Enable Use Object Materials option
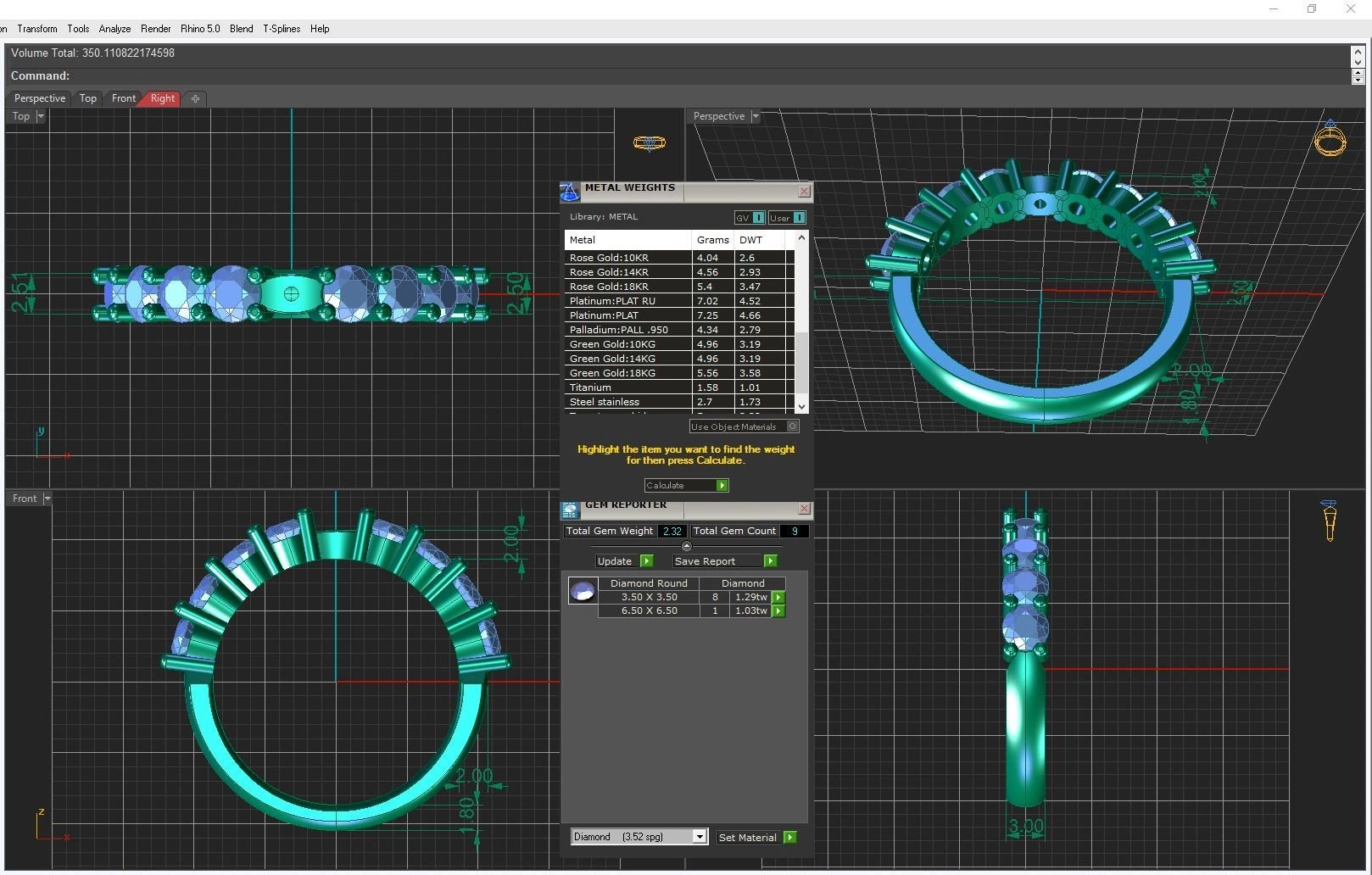The width and height of the screenshot is (1372, 875). [x=792, y=426]
